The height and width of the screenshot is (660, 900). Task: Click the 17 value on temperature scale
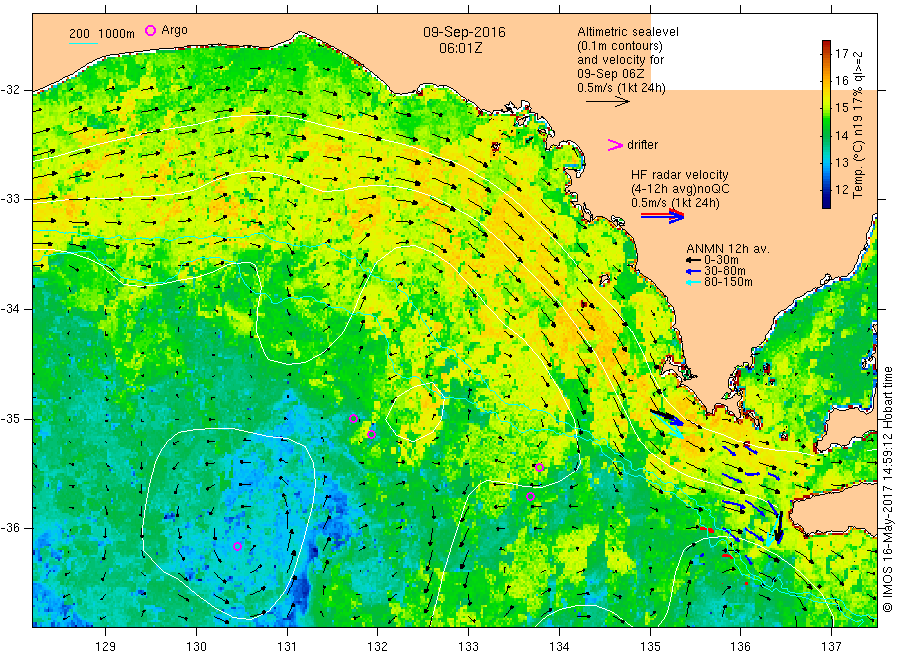point(841,53)
